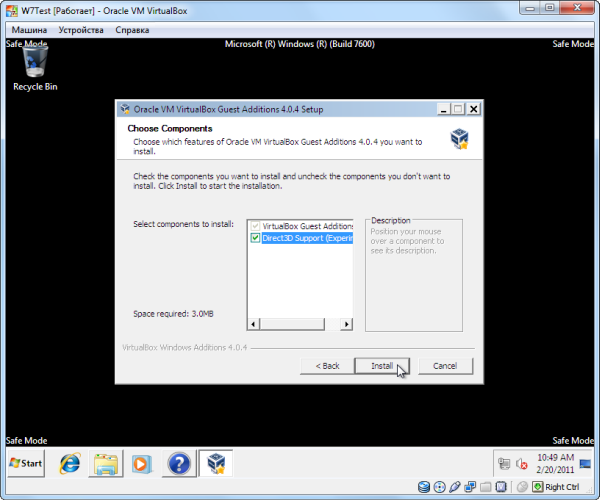Click the component list left scroll arrow
The height and width of the screenshot is (500, 600).
[x=253, y=324]
